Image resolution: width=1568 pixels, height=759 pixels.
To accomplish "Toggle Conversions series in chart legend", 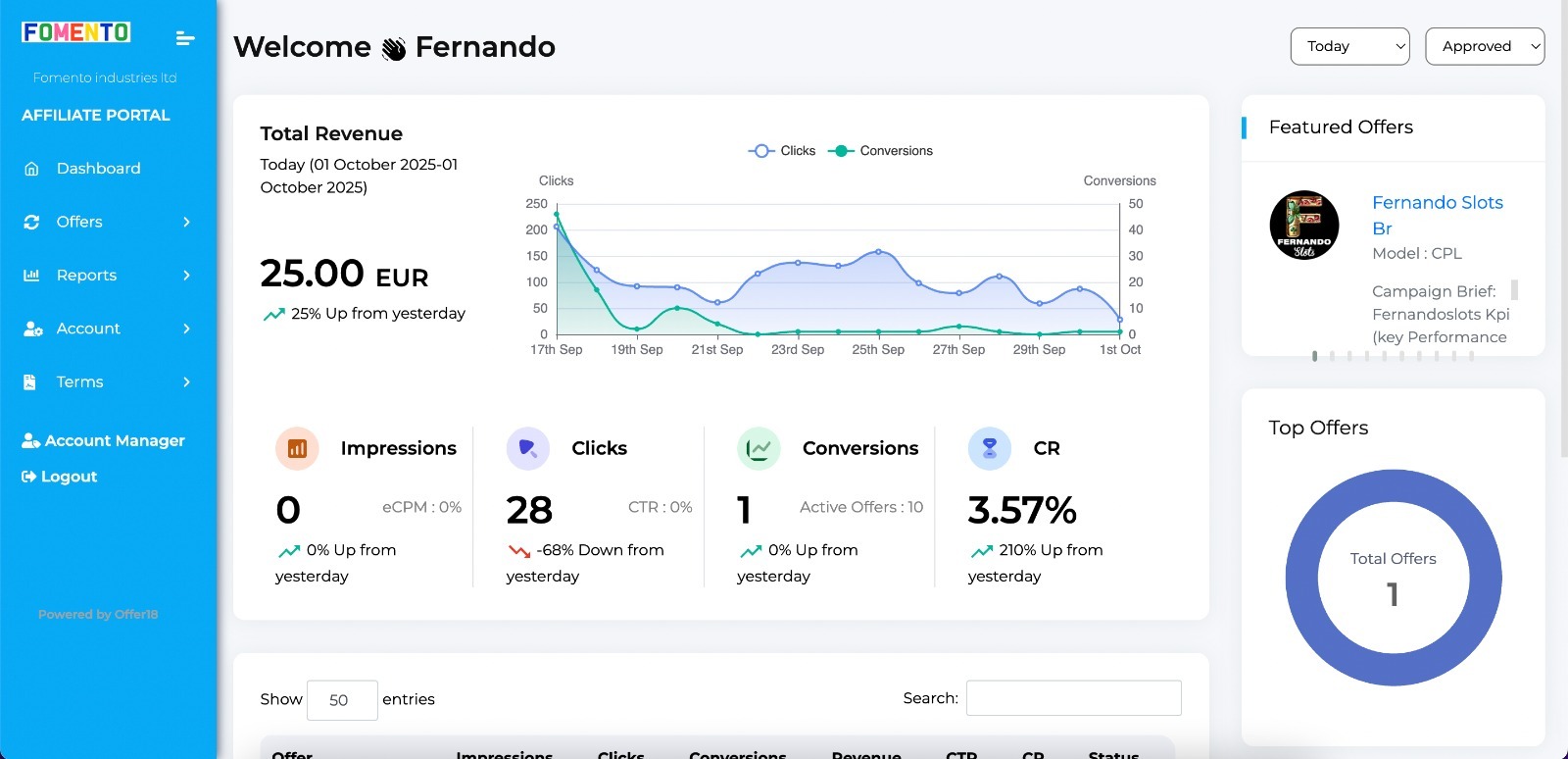I will (x=880, y=151).
